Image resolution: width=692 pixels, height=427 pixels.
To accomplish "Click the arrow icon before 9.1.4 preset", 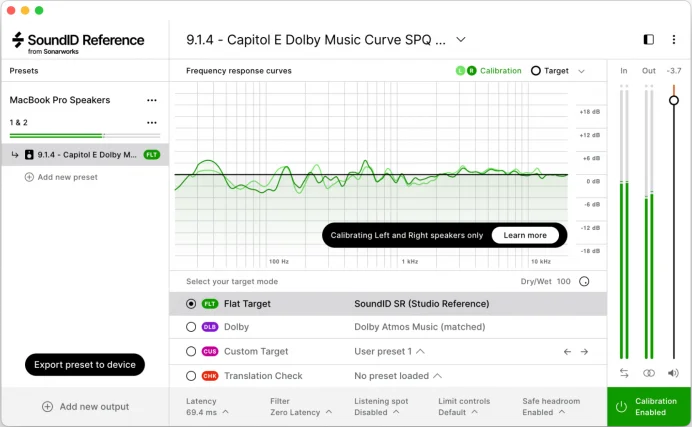I will pos(15,155).
